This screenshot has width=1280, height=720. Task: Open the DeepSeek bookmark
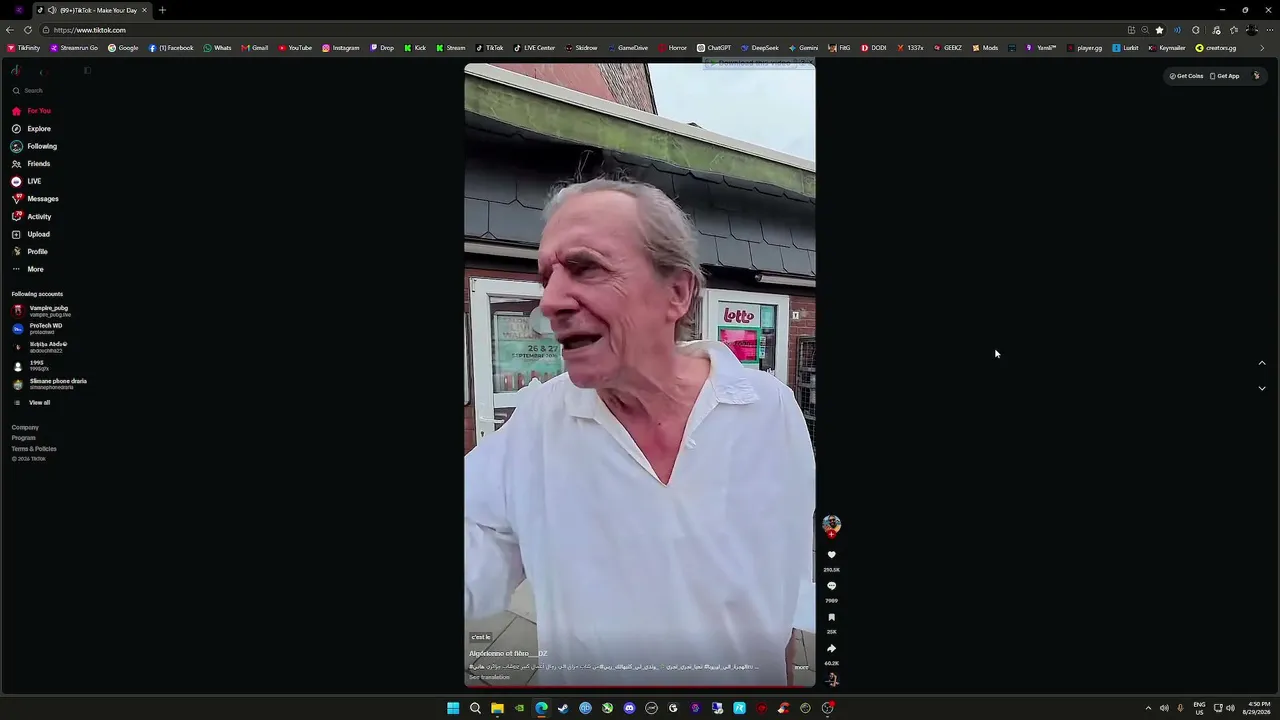point(759,48)
